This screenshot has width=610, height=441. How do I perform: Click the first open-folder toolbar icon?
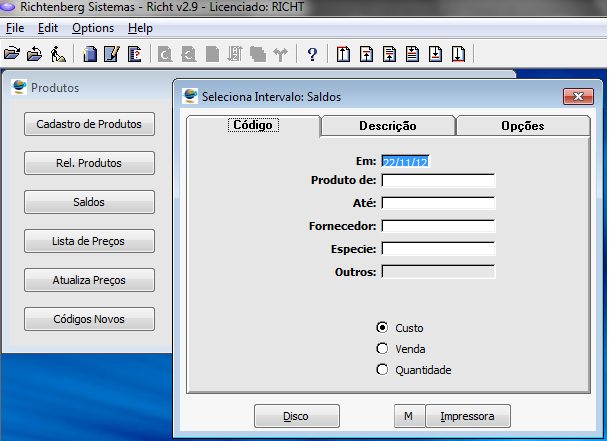(x=12, y=54)
